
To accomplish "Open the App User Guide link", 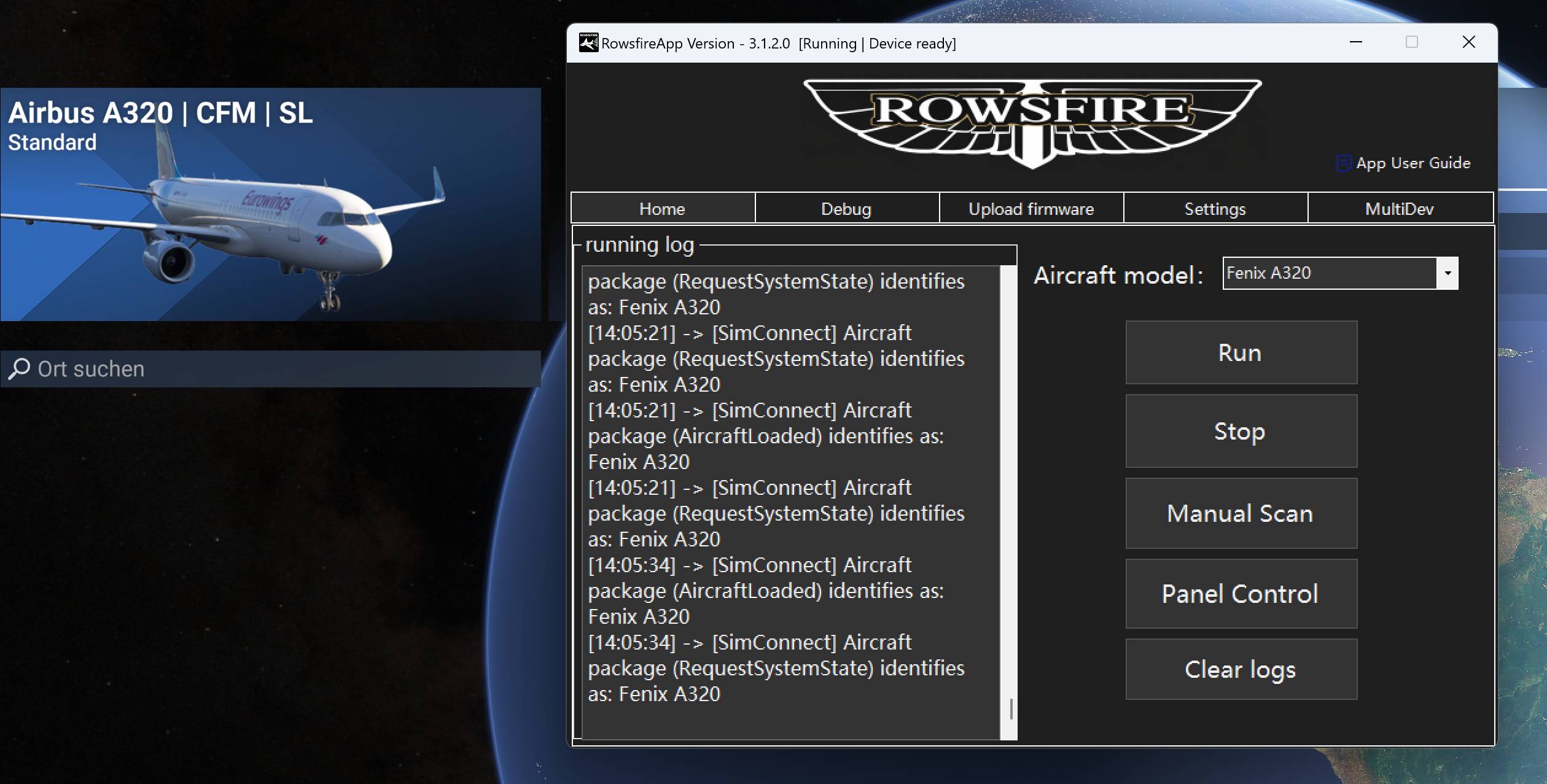I will pyautogui.click(x=1413, y=163).
